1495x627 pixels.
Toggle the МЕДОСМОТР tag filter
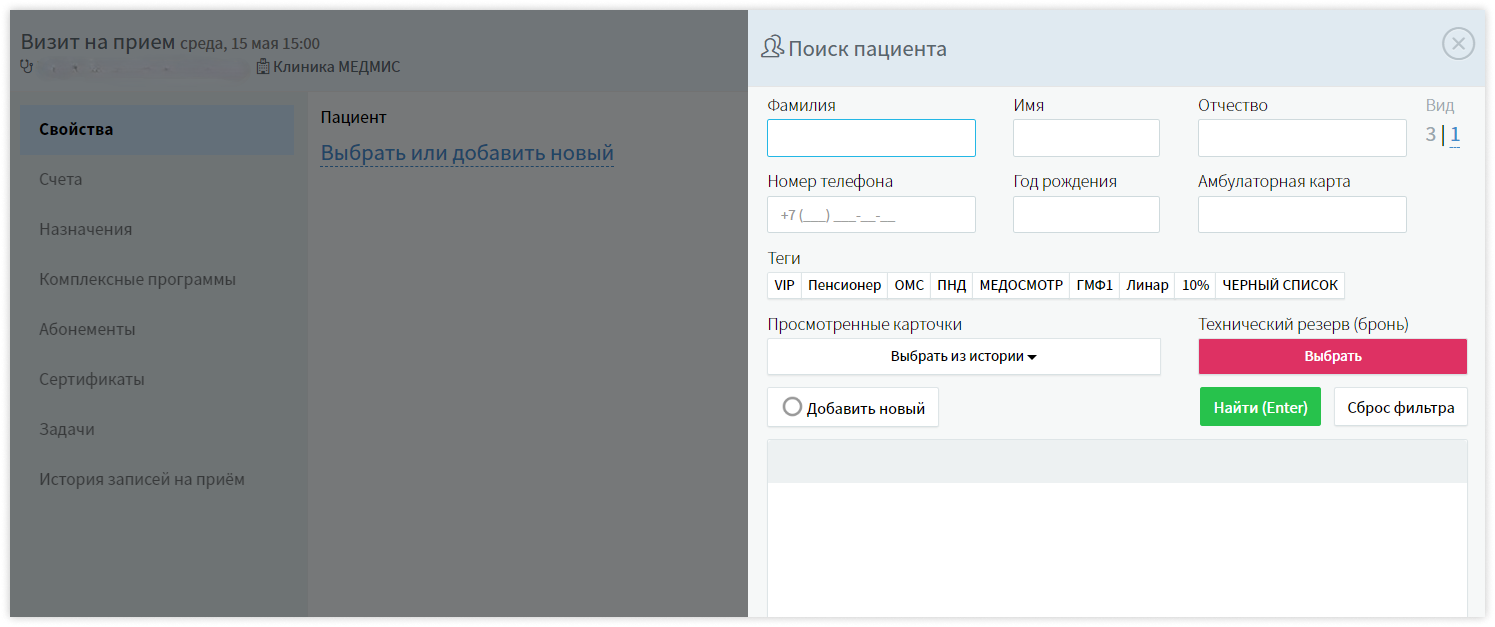(x=1021, y=285)
